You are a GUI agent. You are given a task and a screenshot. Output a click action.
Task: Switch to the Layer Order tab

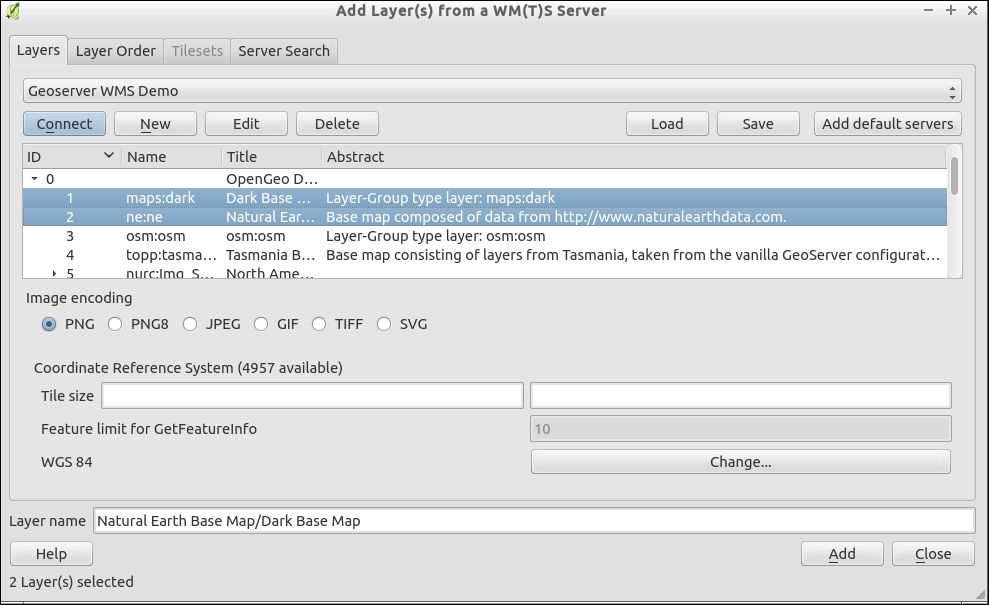pos(116,51)
